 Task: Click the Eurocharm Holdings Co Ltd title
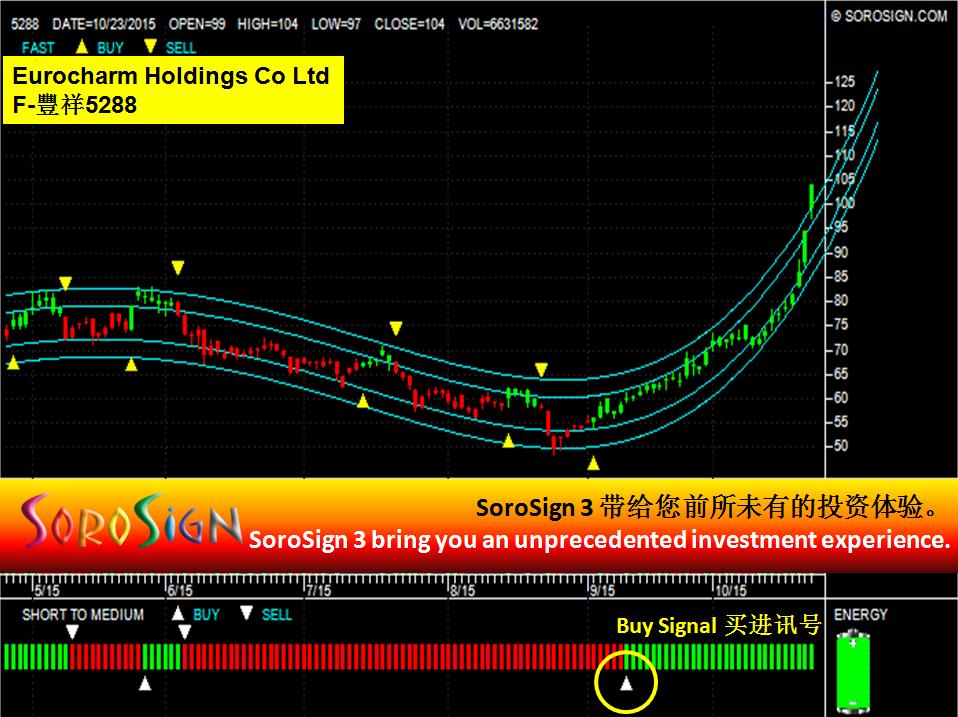click(171, 76)
